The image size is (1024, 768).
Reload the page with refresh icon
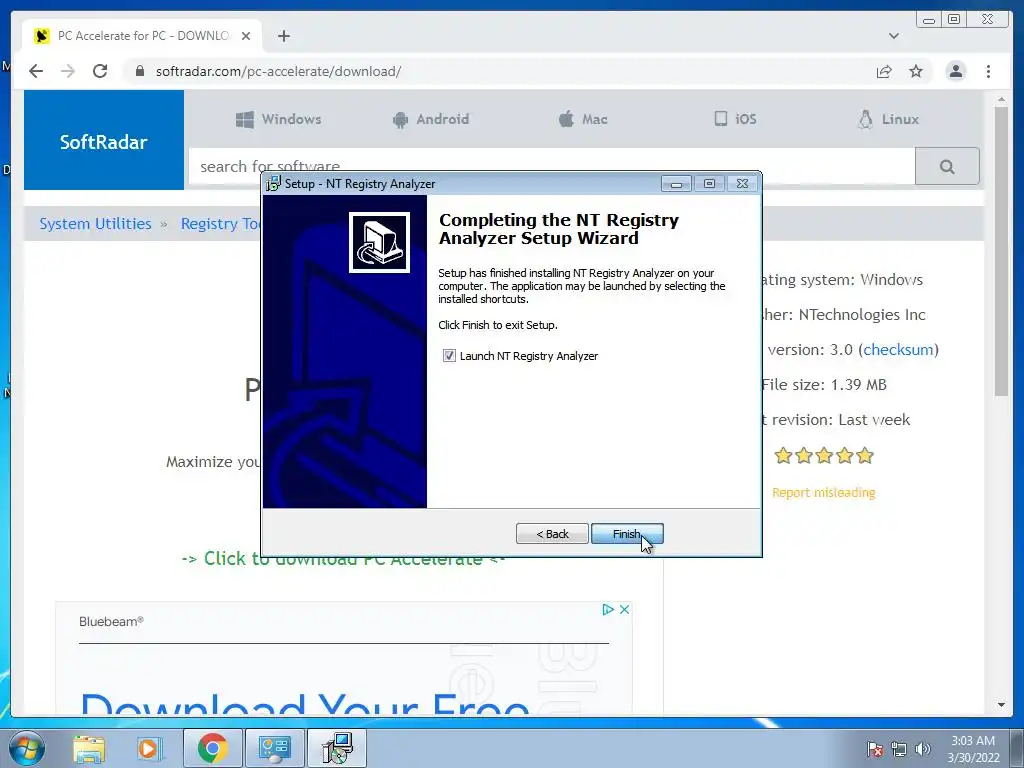coord(100,71)
